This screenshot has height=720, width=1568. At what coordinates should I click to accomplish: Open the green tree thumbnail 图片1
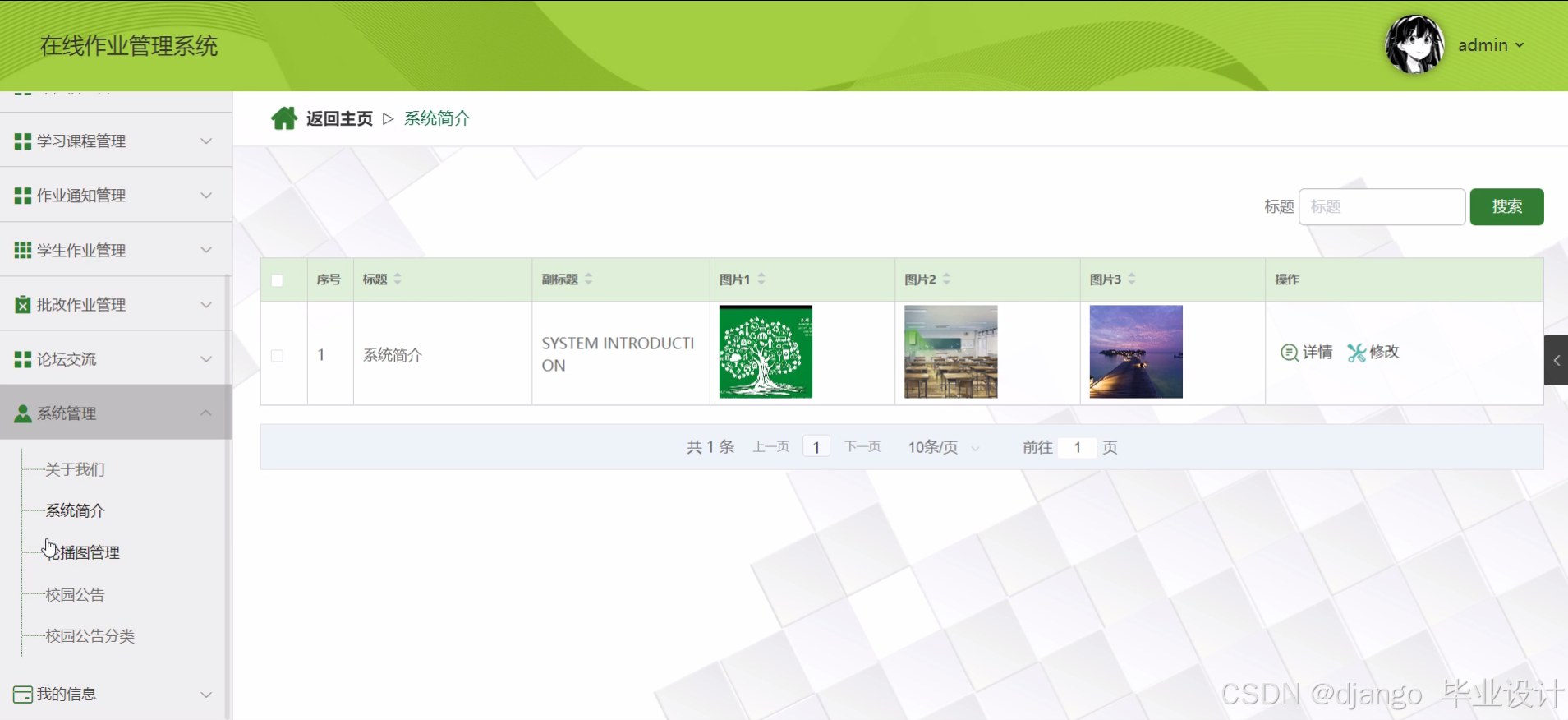766,352
